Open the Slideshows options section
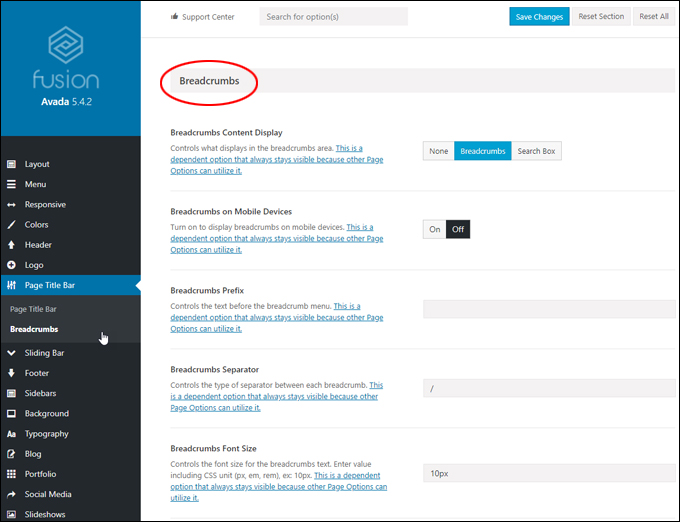Image resolution: width=680 pixels, height=522 pixels. click(70, 514)
